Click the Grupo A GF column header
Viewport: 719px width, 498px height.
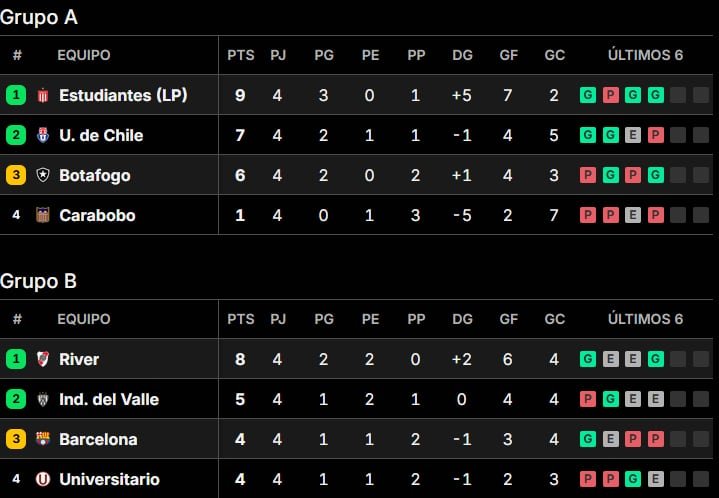click(509, 55)
